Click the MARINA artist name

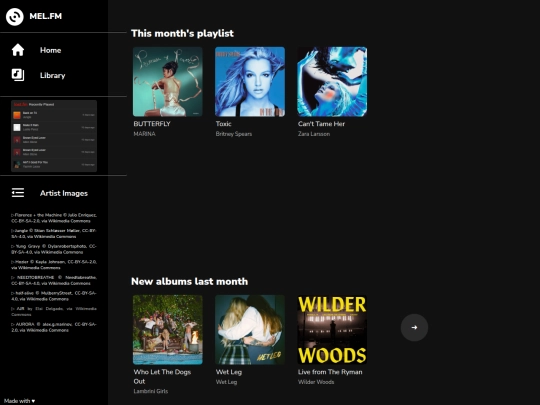pos(144,134)
